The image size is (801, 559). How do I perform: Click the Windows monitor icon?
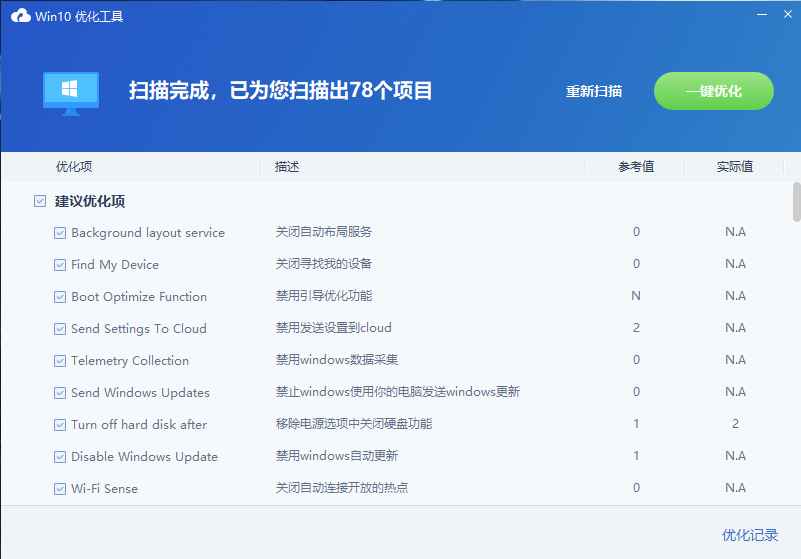pos(71,94)
